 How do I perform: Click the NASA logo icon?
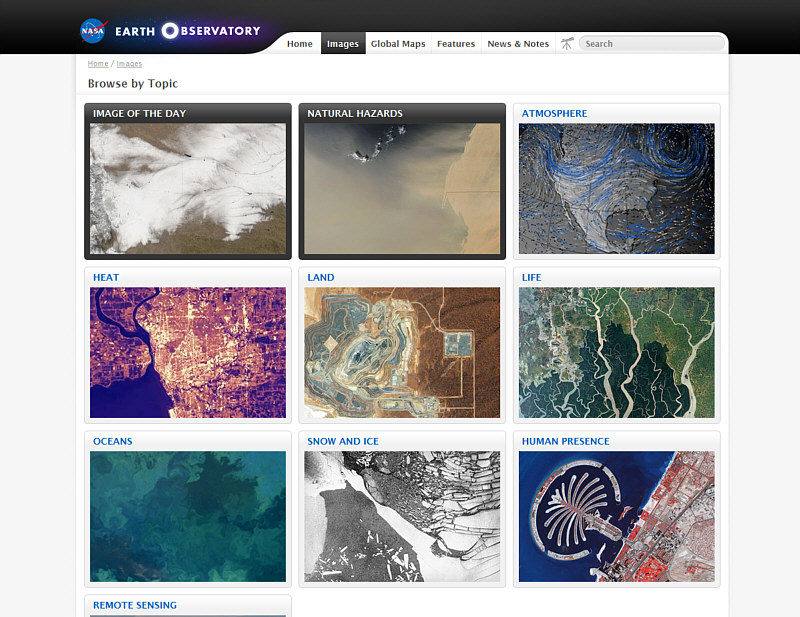pos(93,30)
